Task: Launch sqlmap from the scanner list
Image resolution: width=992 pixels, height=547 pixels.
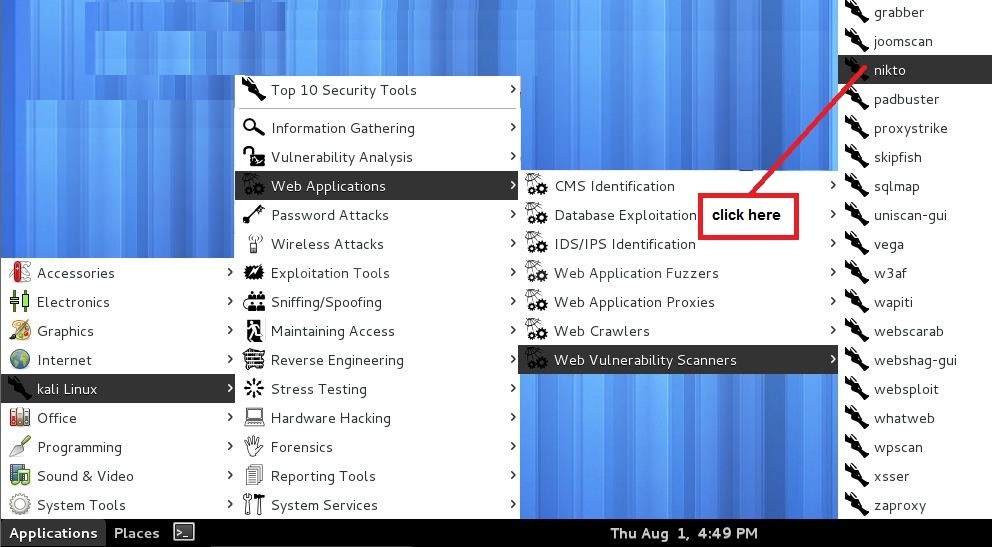Action: [915, 186]
